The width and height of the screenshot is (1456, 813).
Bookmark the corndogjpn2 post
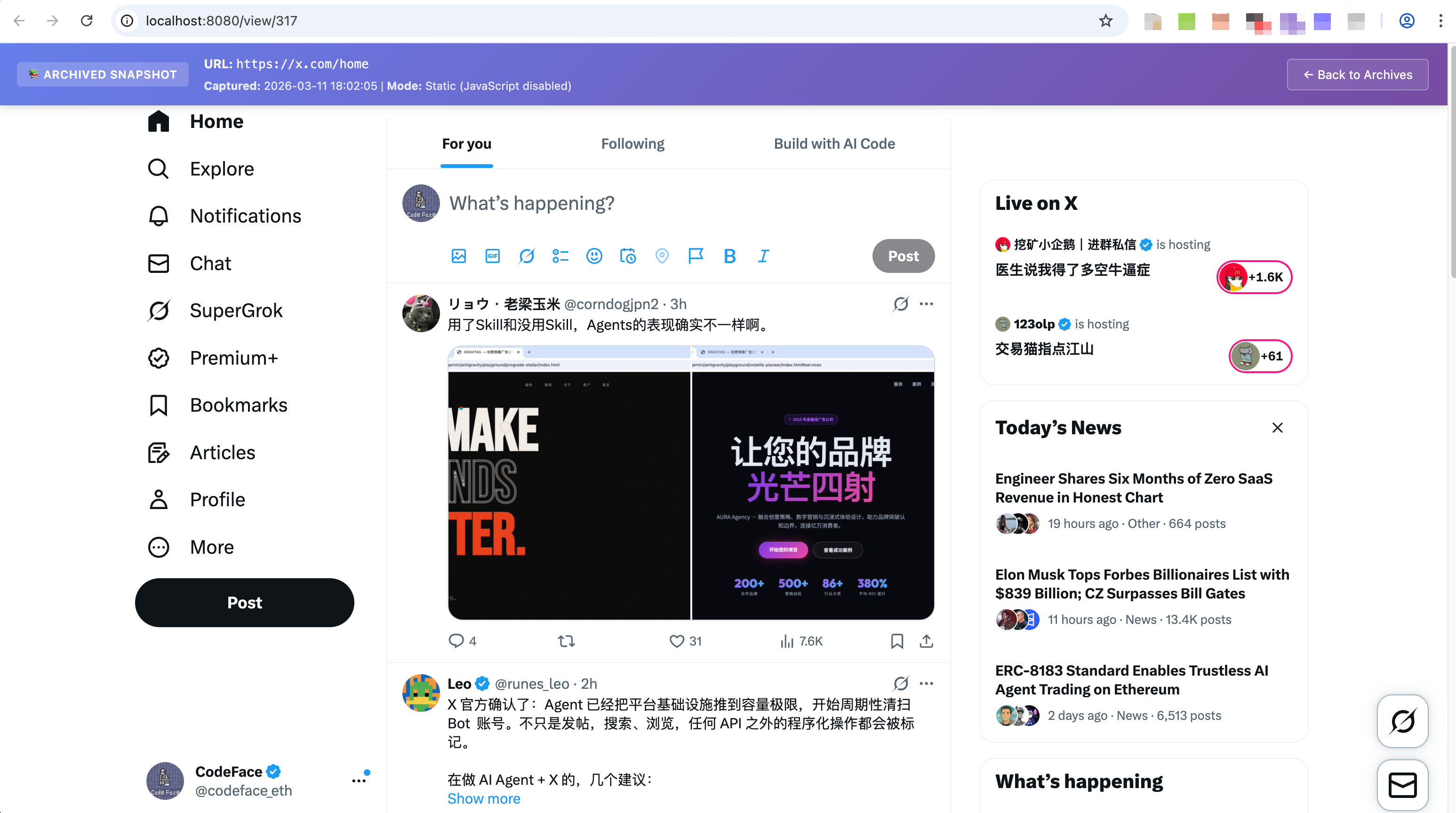pyautogui.click(x=897, y=641)
